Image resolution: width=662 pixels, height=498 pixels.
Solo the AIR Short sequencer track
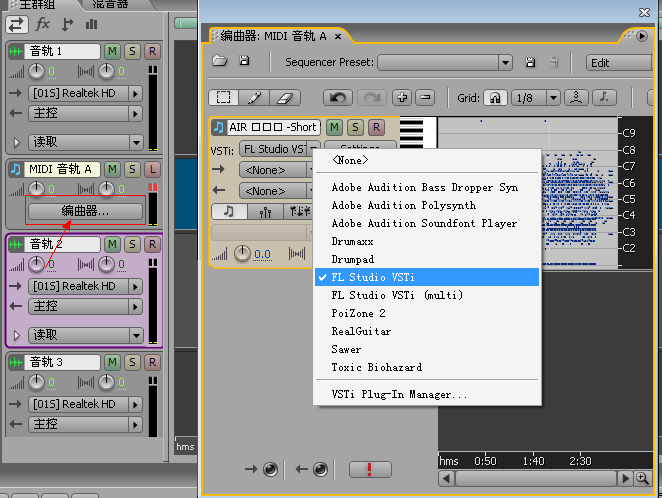click(x=355, y=127)
